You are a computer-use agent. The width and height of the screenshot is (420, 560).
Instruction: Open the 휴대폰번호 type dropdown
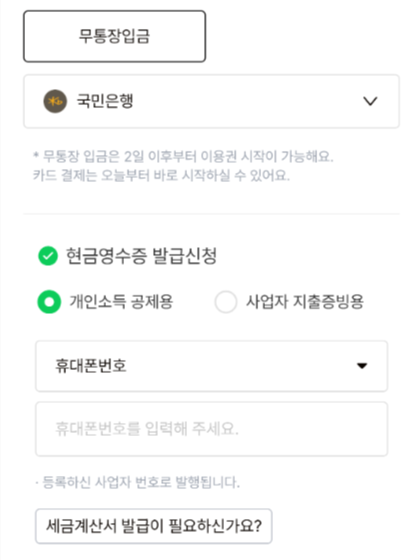211,366
